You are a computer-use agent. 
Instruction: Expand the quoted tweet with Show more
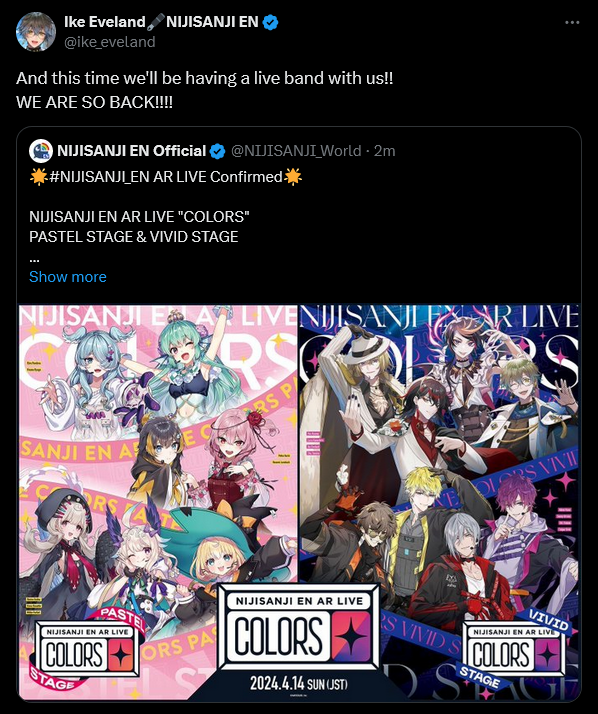point(68,277)
